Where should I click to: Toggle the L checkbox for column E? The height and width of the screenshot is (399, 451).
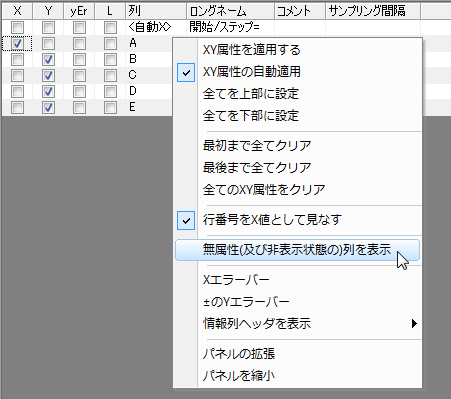[110, 107]
